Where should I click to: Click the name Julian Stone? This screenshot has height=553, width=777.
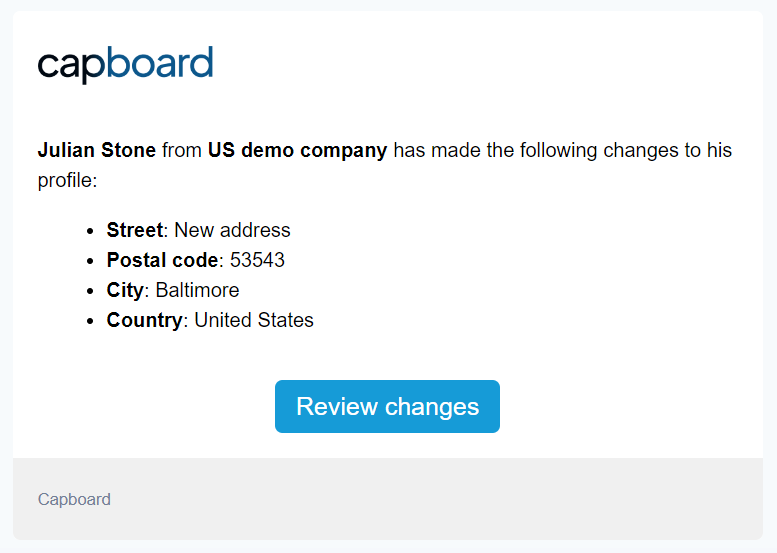[97, 150]
